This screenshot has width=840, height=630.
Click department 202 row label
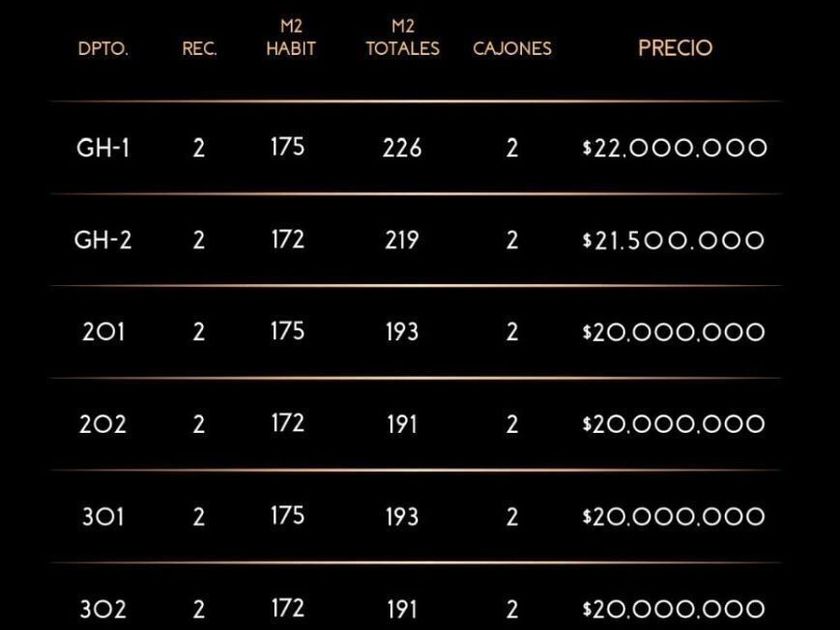pyautogui.click(x=103, y=424)
